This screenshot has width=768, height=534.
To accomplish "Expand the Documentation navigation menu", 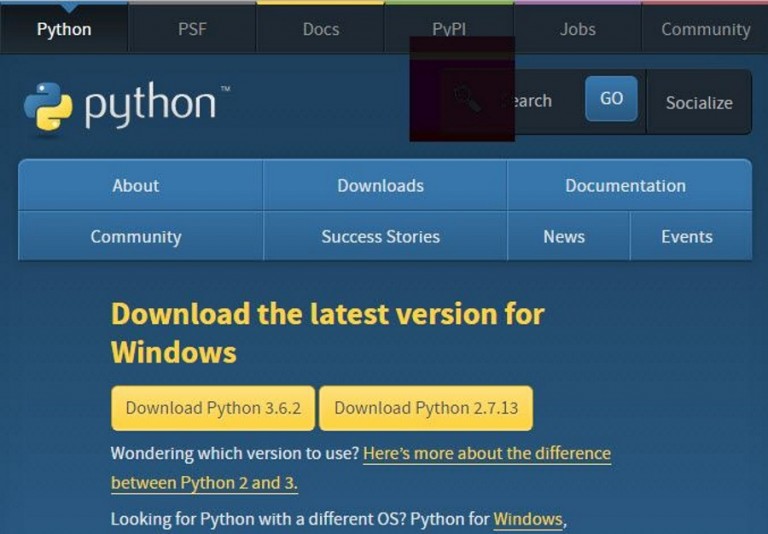I will [x=625, y=185].
